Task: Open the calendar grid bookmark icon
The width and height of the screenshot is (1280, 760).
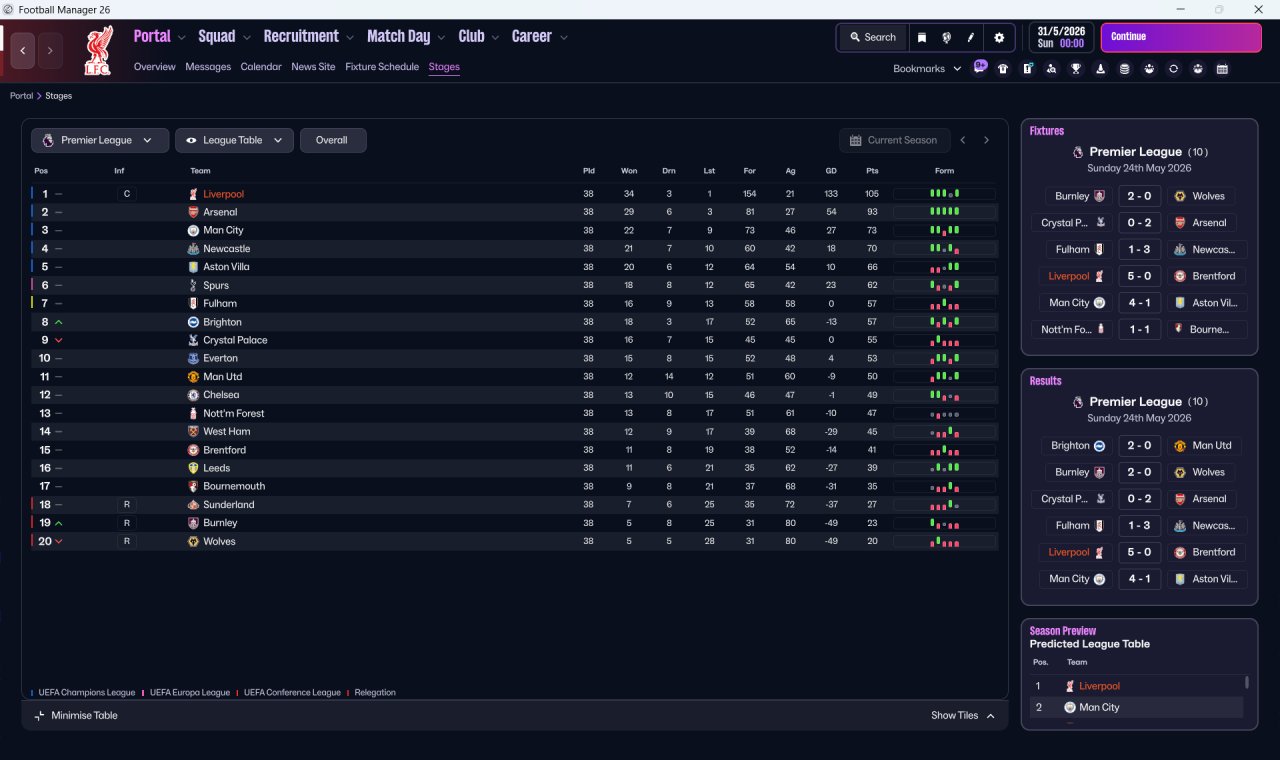Action: coord(1222,69)
